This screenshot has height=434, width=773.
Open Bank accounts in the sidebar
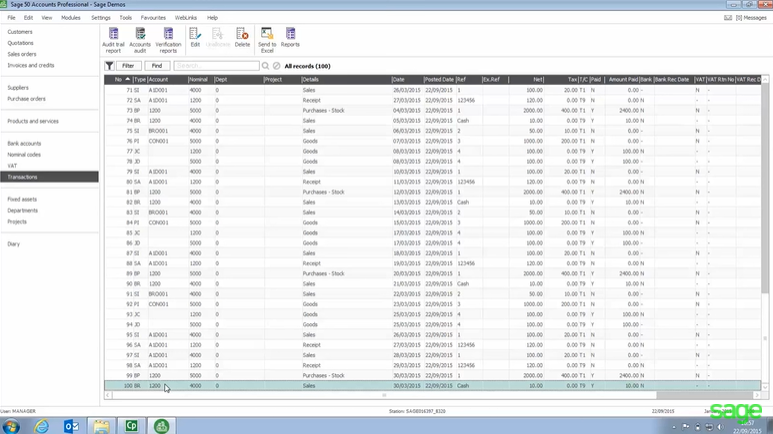(24, 144)
